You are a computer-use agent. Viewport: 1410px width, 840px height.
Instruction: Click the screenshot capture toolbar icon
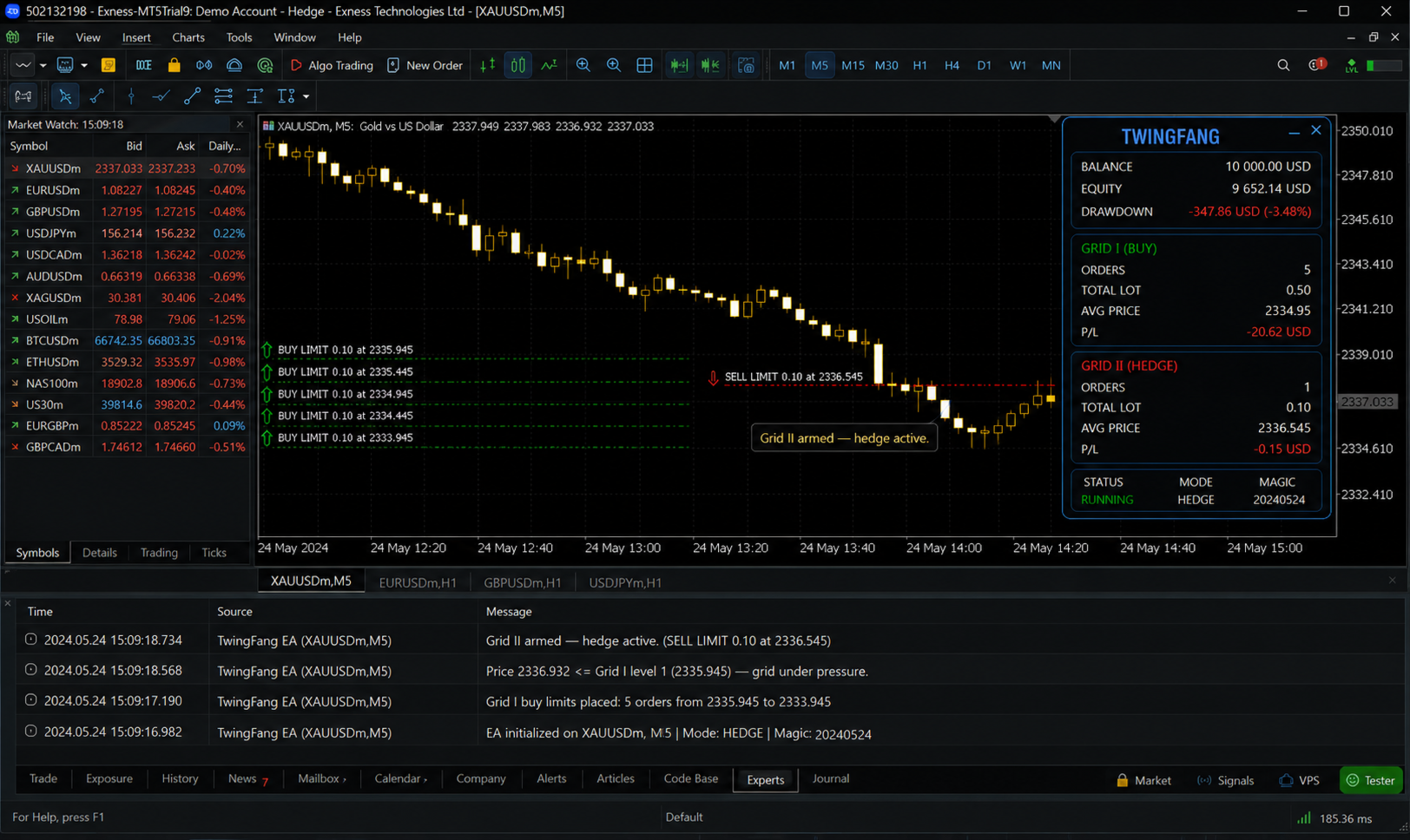click(x=746, y=65)
